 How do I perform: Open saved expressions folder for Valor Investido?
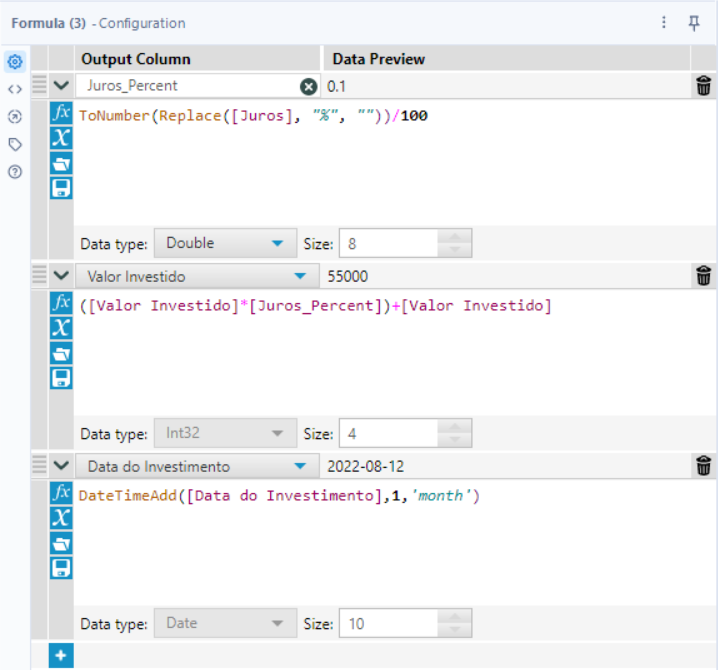pyautogui.click(x=61, y=353)
